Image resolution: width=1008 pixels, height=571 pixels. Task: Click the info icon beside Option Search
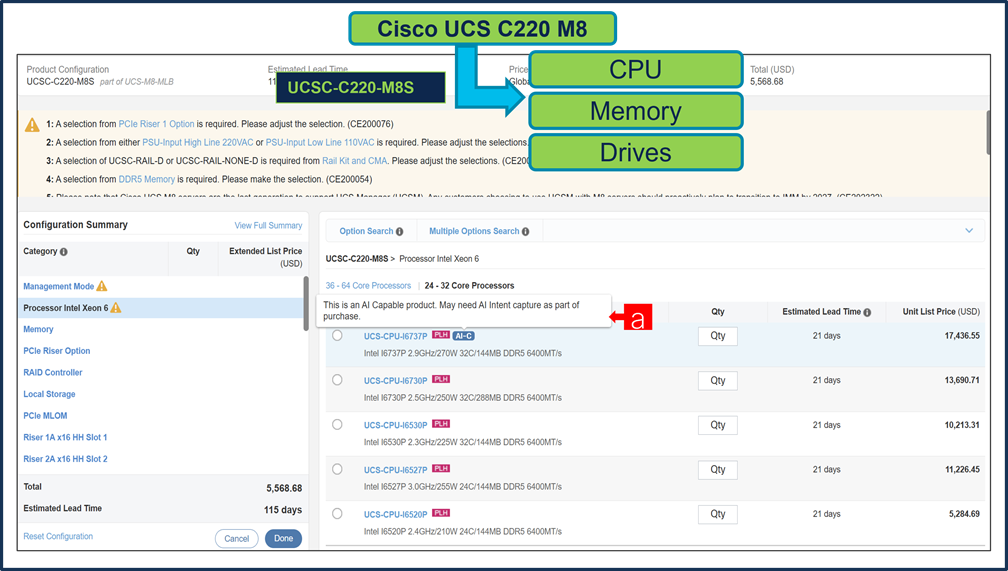399,231
